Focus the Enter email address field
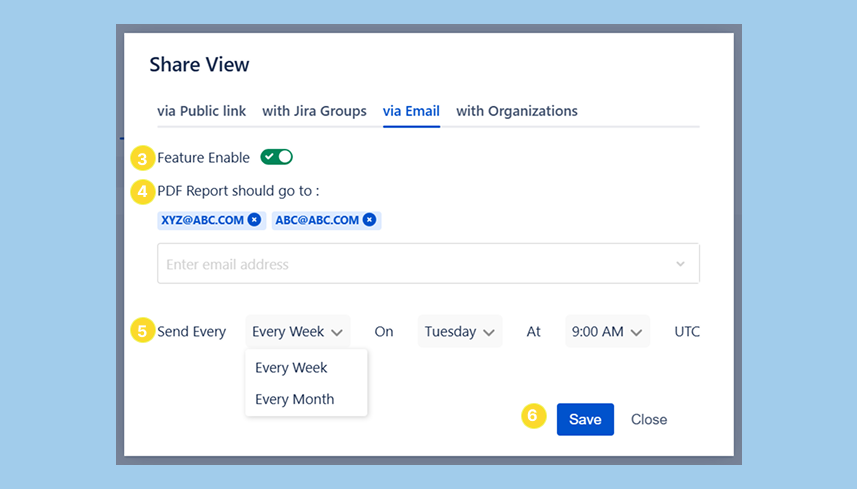This screenshot has height=489, width=857. tap(410, 264)
